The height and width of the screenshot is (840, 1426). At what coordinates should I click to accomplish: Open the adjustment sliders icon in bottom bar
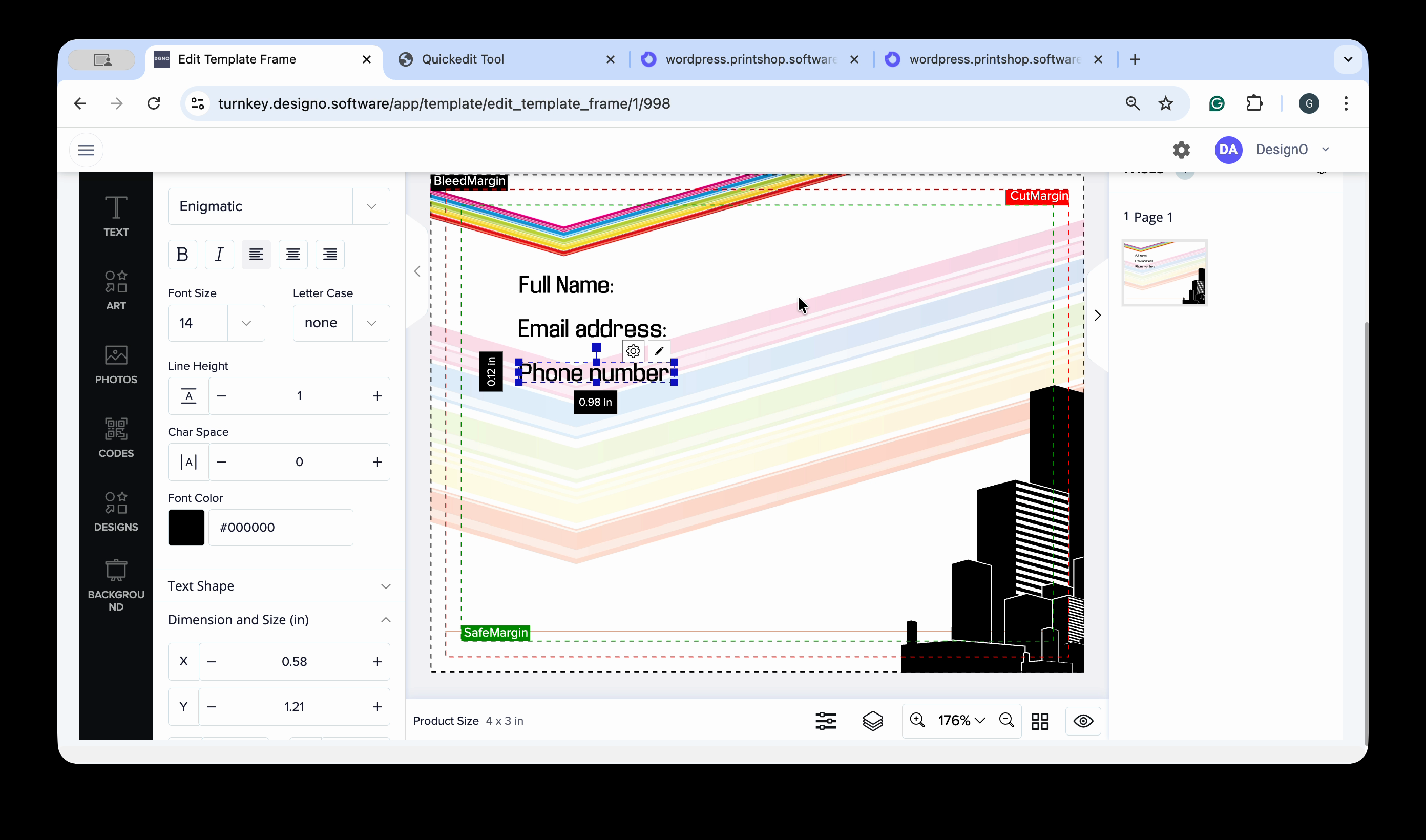pyautogui.click(x=826, y=721)
